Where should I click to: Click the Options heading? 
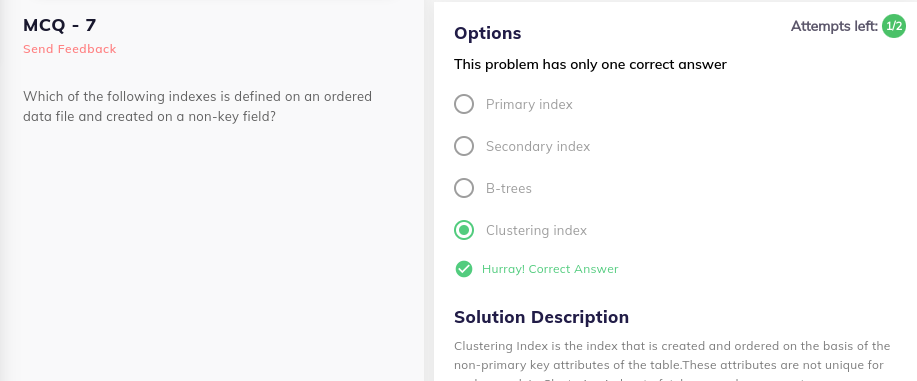pos(488,33)
